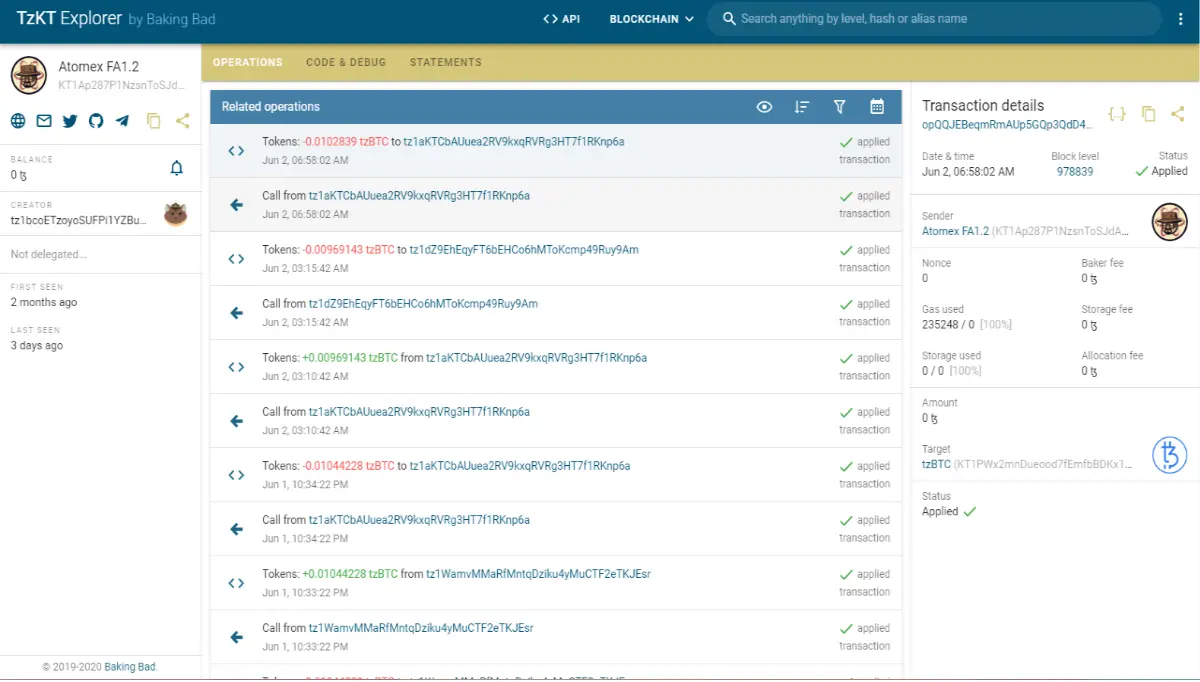The image size is (1200, 682).
Task: Open the top-right three-dot menu
Action: (1182, 19)
